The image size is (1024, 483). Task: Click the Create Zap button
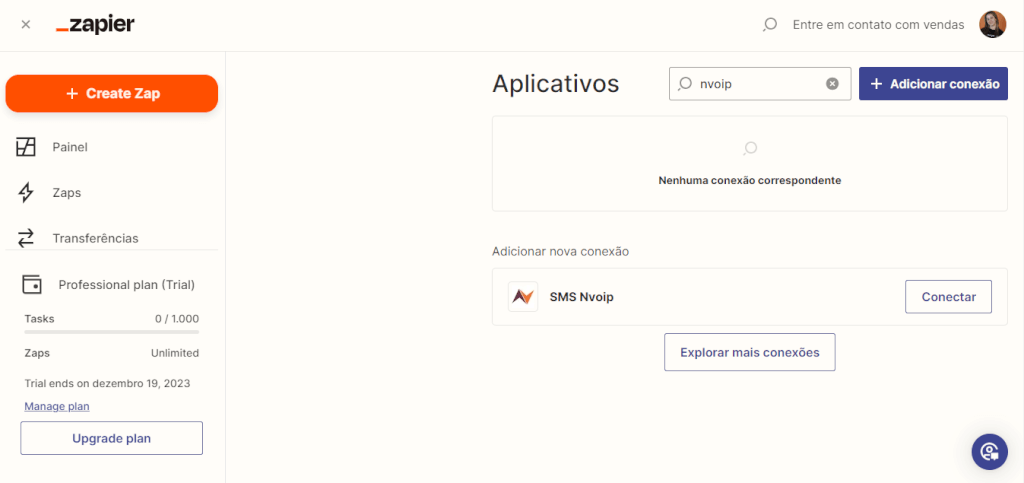pos(112,93)
